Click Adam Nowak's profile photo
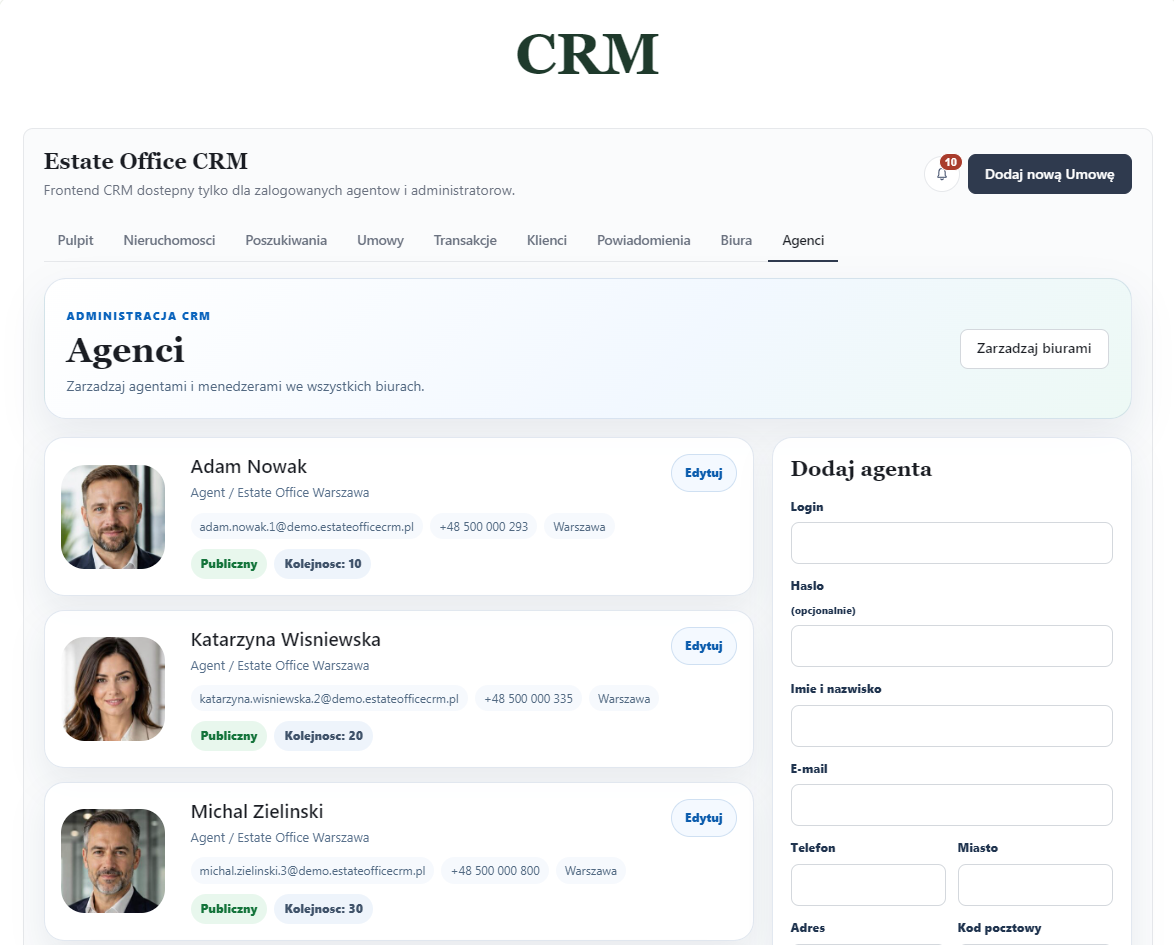Viewport: 1174px width, 945px height. (113, 517)
